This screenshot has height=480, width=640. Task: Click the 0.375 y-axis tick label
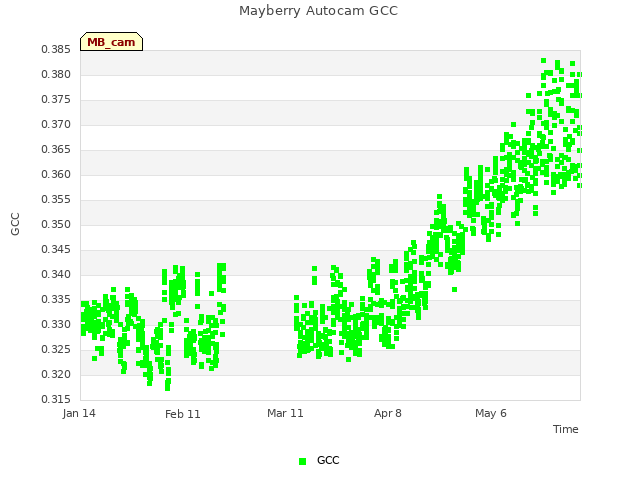[56, 100]
